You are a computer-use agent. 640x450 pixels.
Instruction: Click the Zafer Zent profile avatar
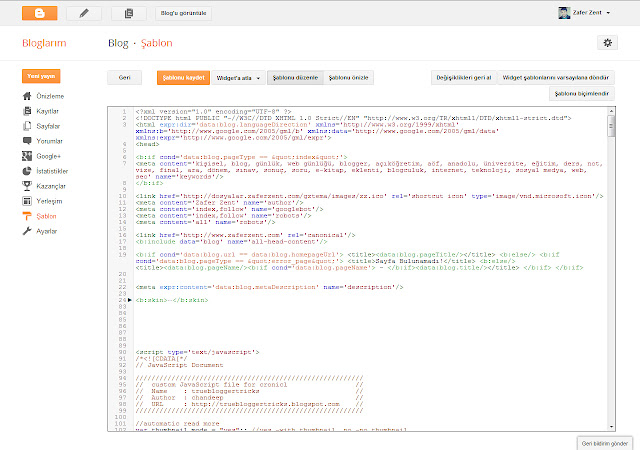pos(564,13)
